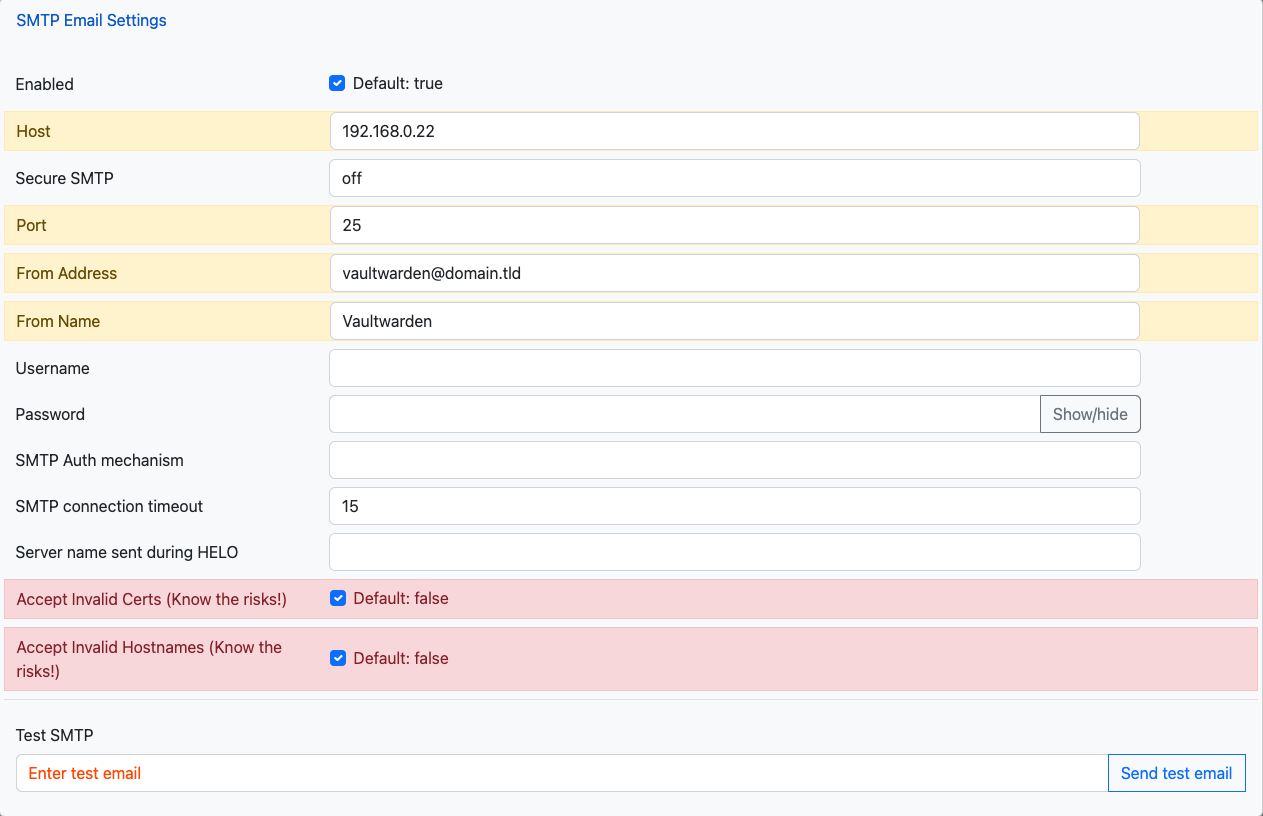The height and width of the screenshot is (816, 1263).
Task: Click the Enabled row label
Action: pyautogui.click(x=44, y=84)
